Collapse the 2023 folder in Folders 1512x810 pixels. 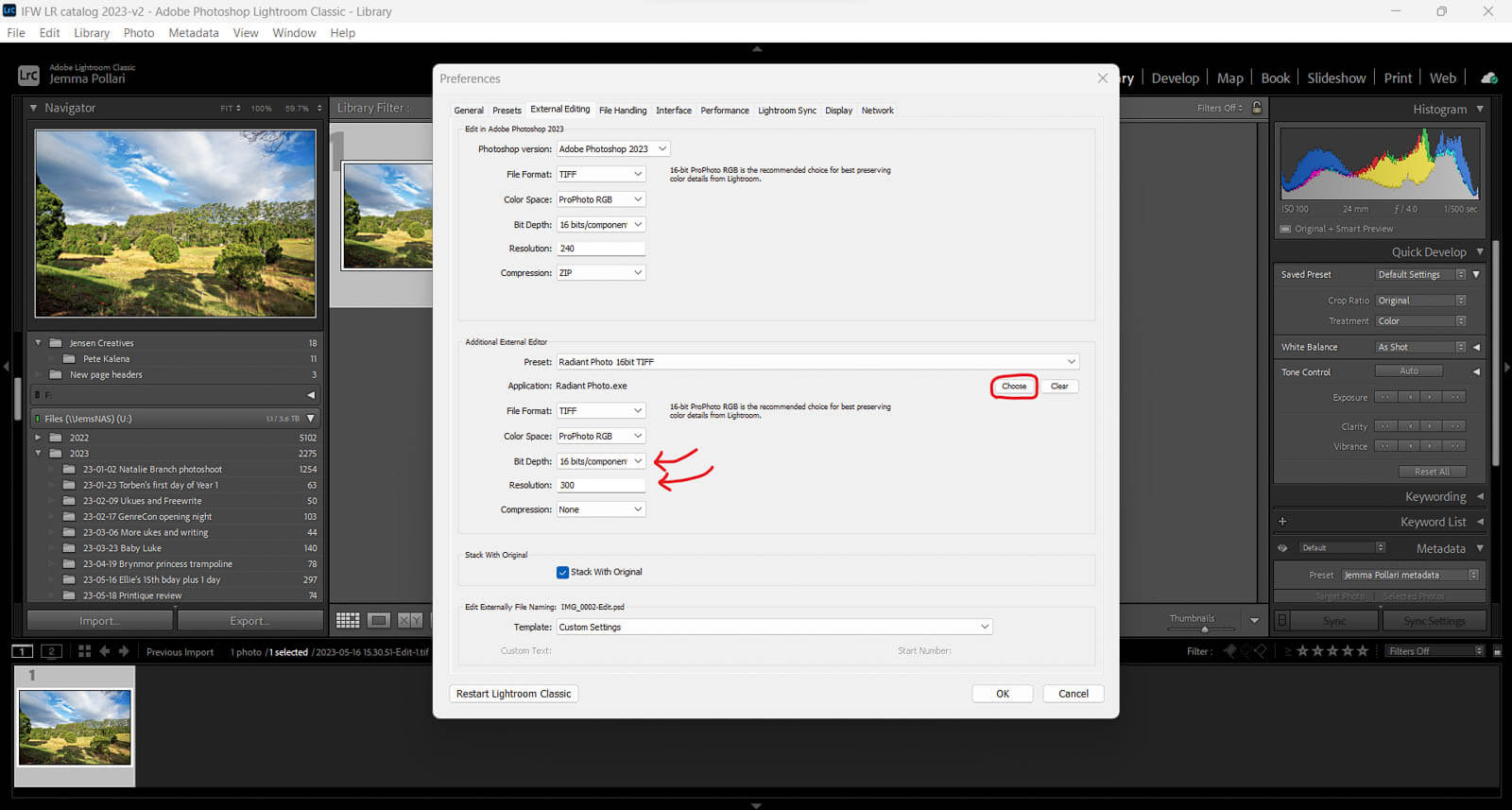[39, 454]
